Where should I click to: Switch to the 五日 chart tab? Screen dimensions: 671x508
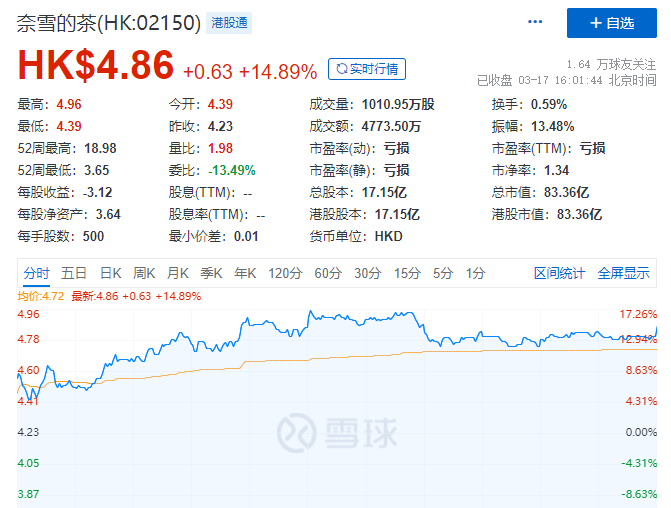click(74, 273)
